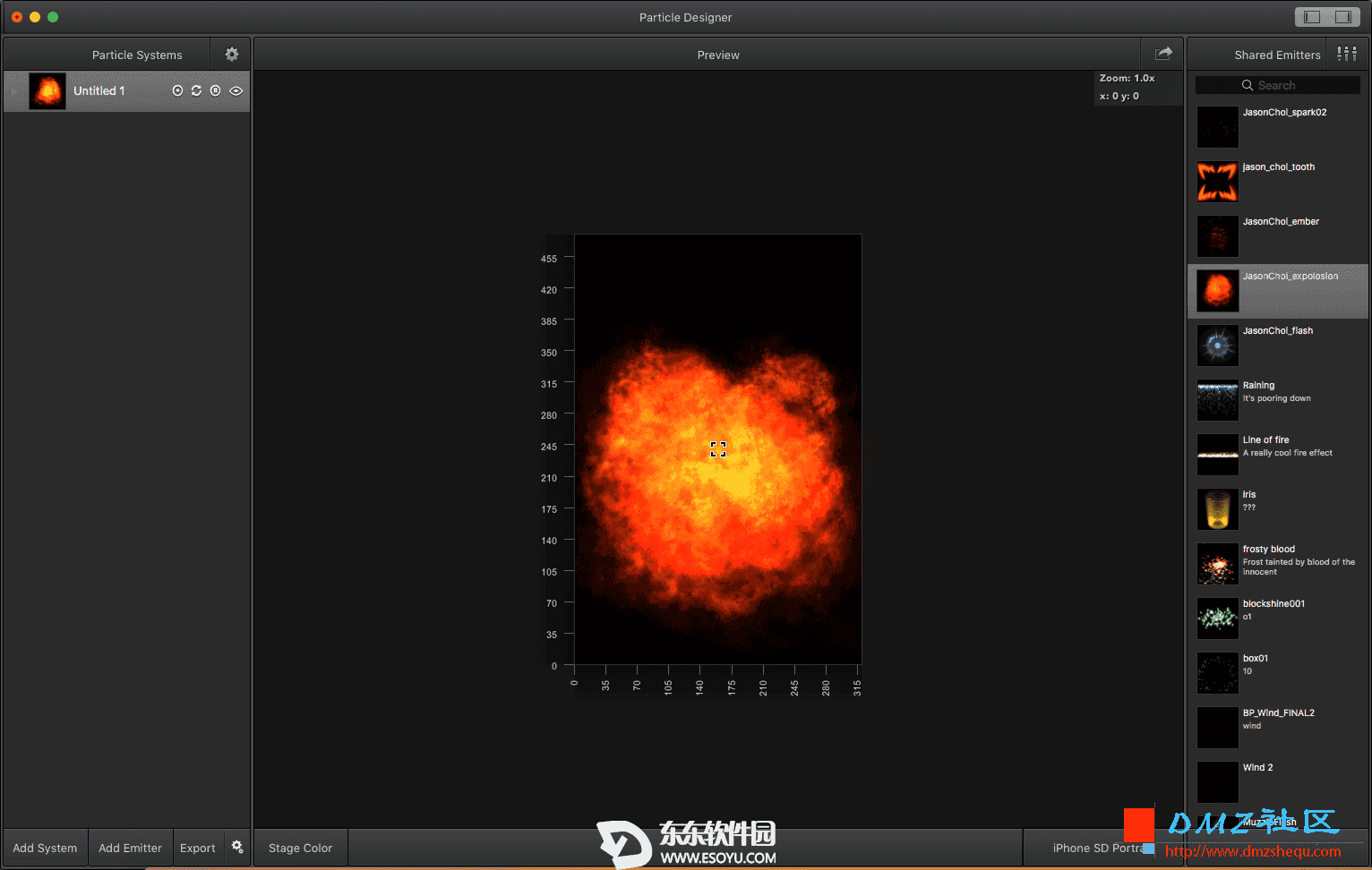The width and height of the screenshot is (1372, 870).
Task: Open Shared Emitters filter sliders icon
Action: point(1347,54)
